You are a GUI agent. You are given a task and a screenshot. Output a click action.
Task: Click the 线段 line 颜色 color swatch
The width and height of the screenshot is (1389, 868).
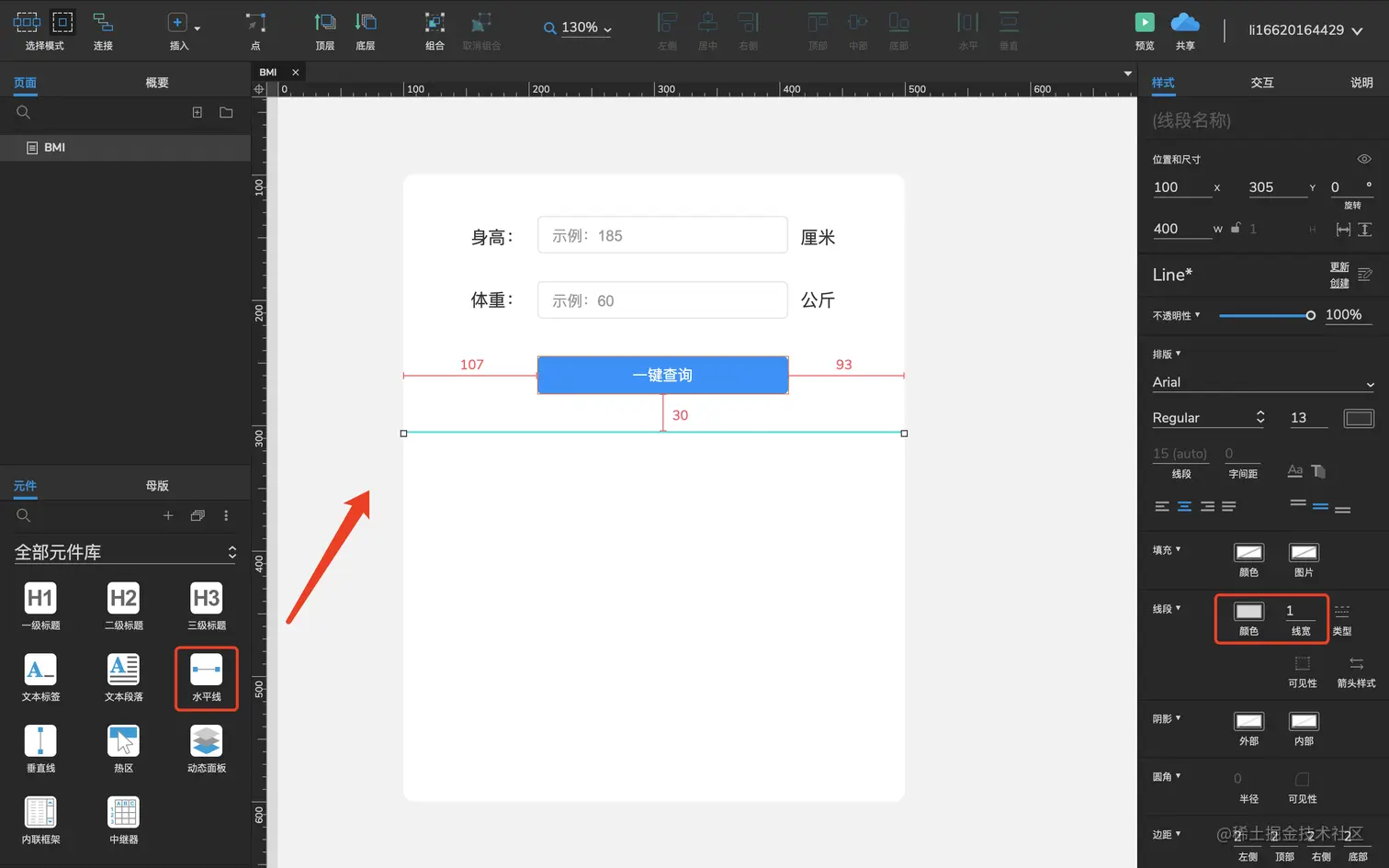coord(1248,612)
